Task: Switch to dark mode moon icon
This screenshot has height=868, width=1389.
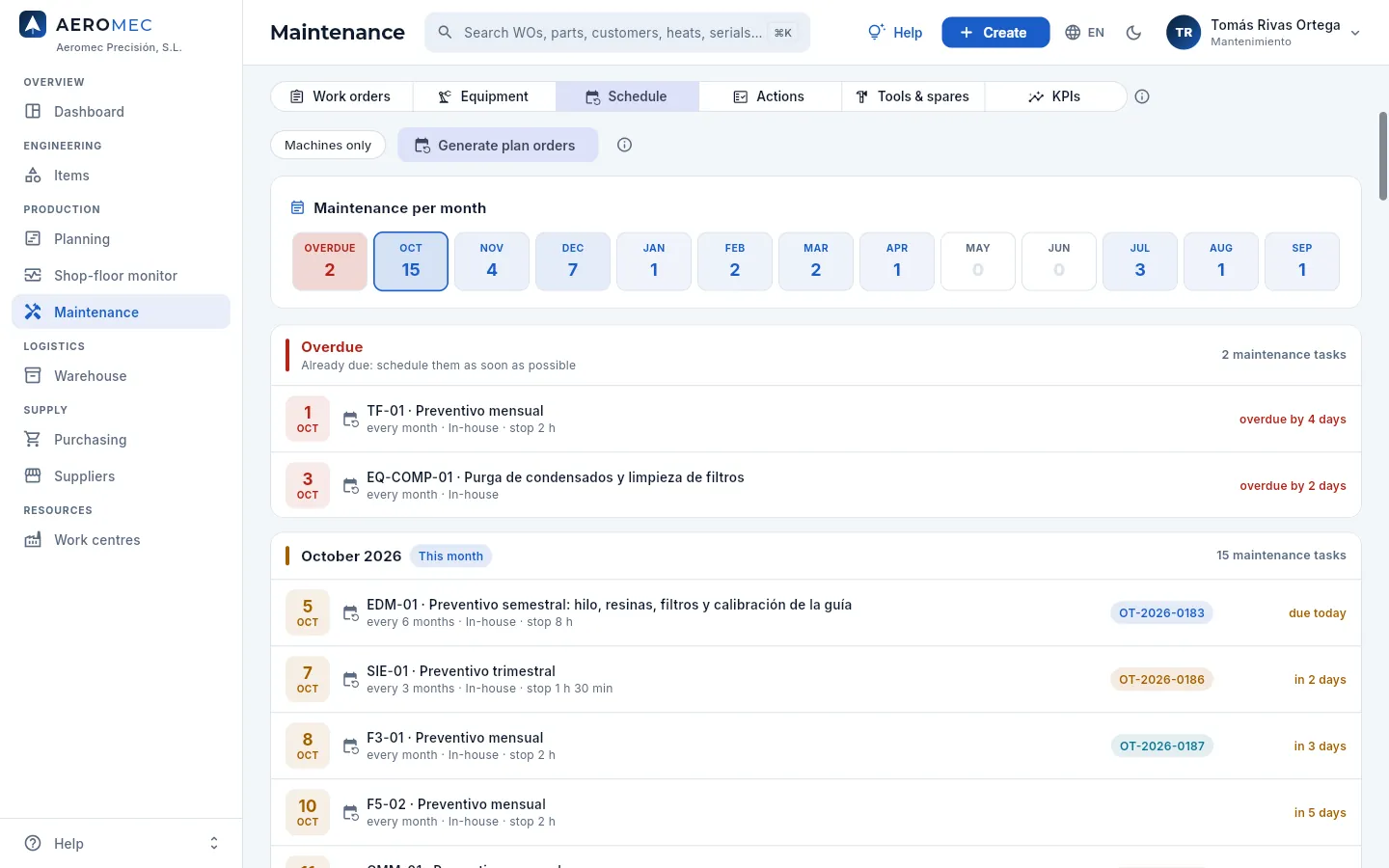Action: coord(1134,33)
